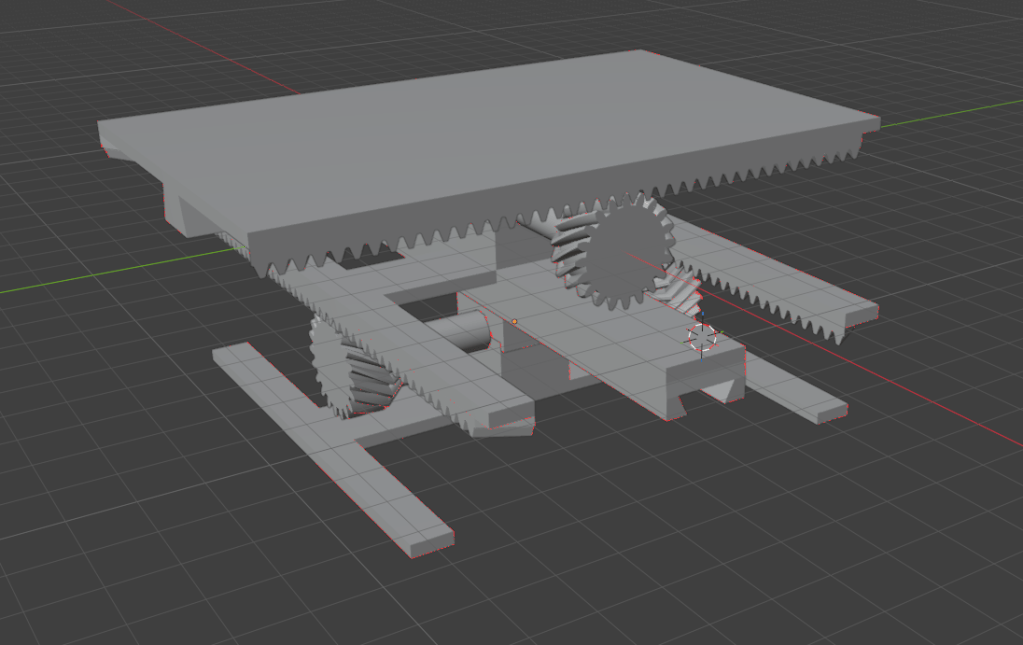Click the 3D cursor crosshair in viewport
This screenshot has width=1023, height=645.
click(x=702, y=337)
